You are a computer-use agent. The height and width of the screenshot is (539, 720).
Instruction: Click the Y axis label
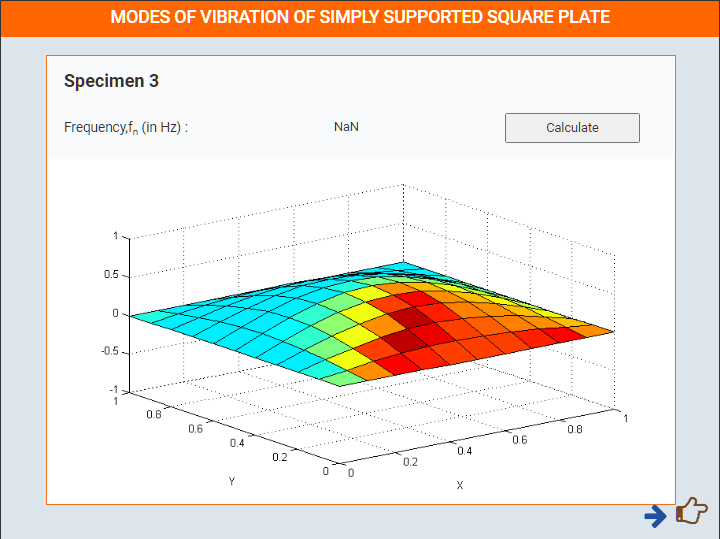coord(232,481)
